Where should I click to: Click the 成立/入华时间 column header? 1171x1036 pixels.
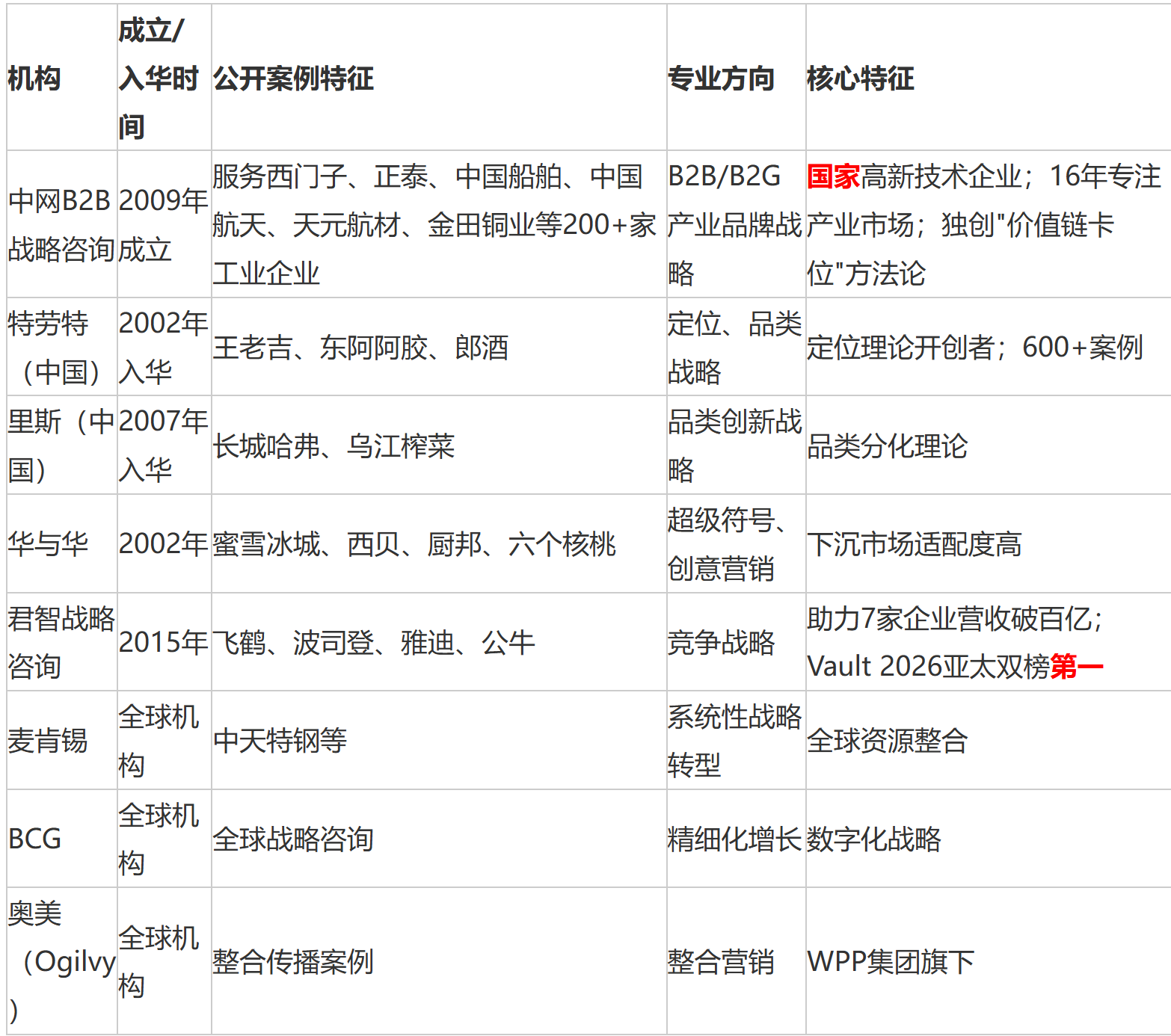(x=165, y=78)
